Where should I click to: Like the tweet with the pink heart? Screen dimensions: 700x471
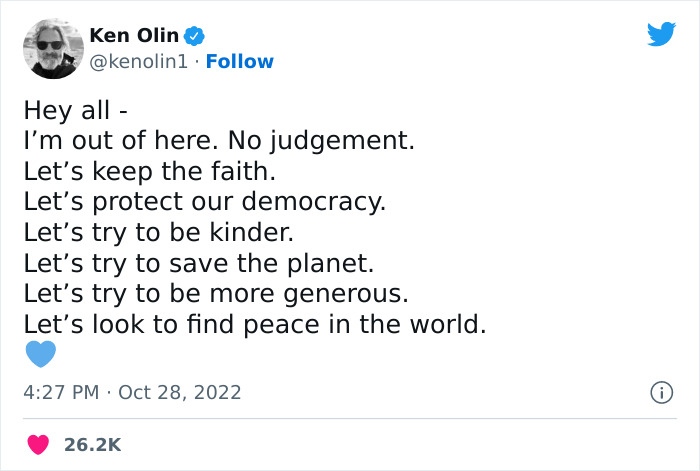37,444
